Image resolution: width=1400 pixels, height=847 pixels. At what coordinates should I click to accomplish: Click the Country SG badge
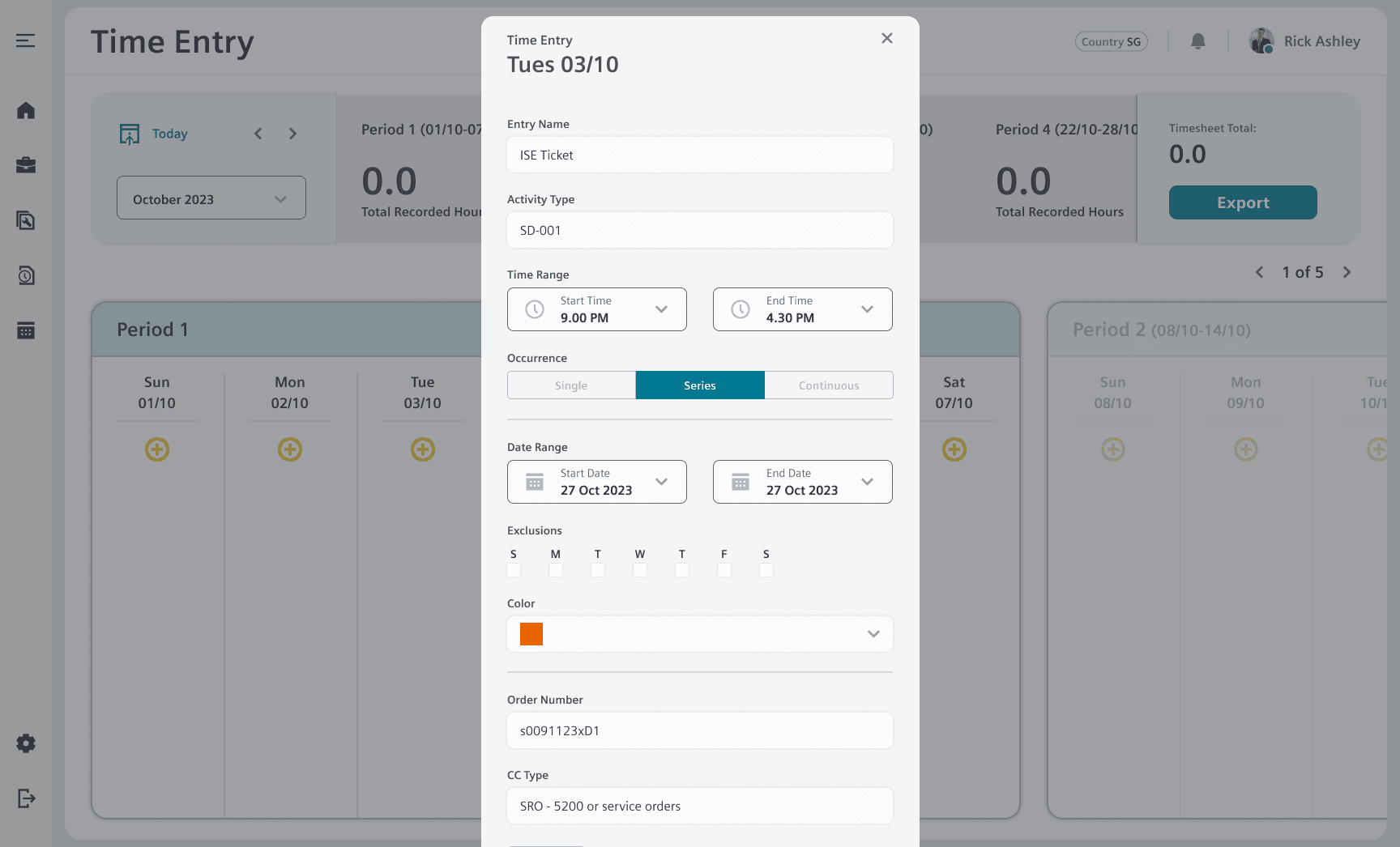[1112, 41]
